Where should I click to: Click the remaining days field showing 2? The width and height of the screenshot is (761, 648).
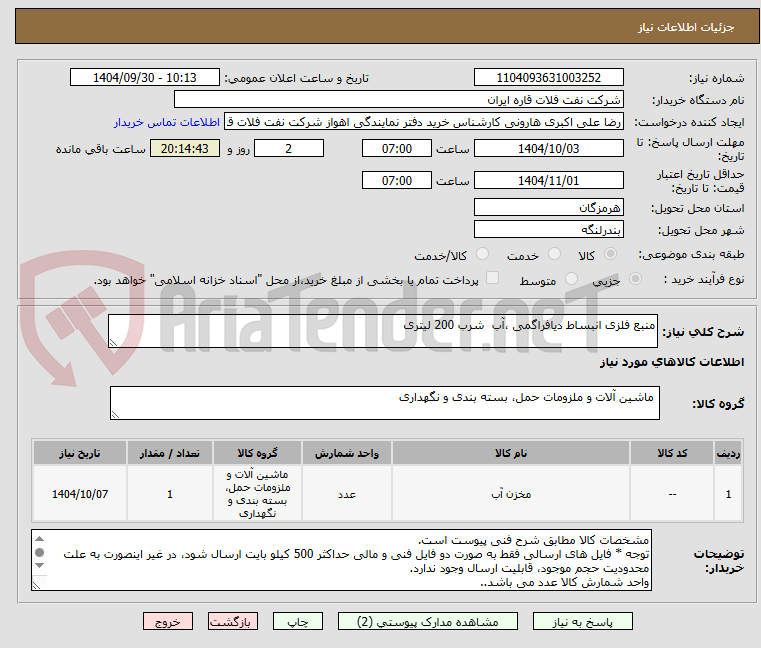coord(289,149)
